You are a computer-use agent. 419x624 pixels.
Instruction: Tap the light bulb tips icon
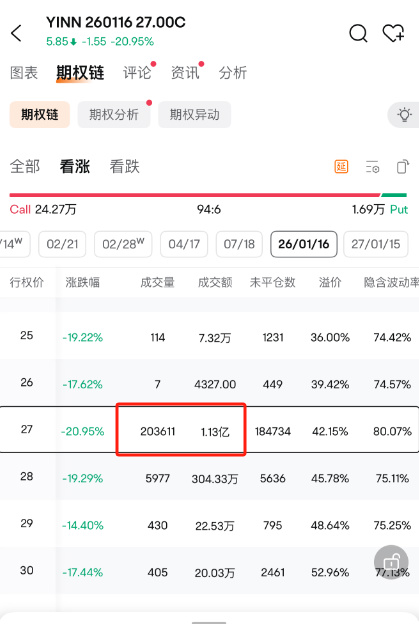[x=404, y=115]
